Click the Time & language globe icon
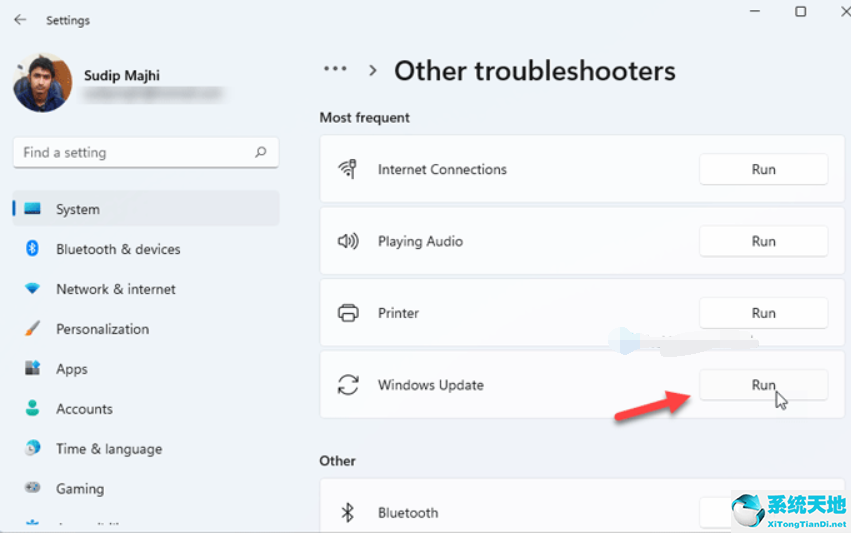851x533 pixels. coord(32,449)
